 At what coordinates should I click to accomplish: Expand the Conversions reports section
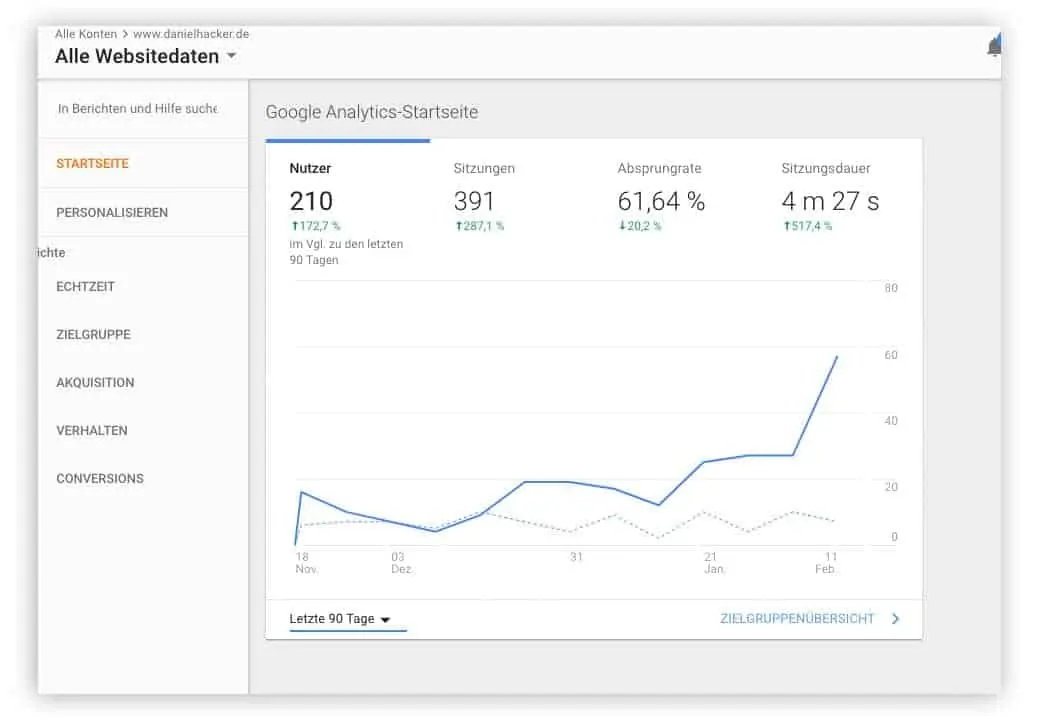(100, 479)
